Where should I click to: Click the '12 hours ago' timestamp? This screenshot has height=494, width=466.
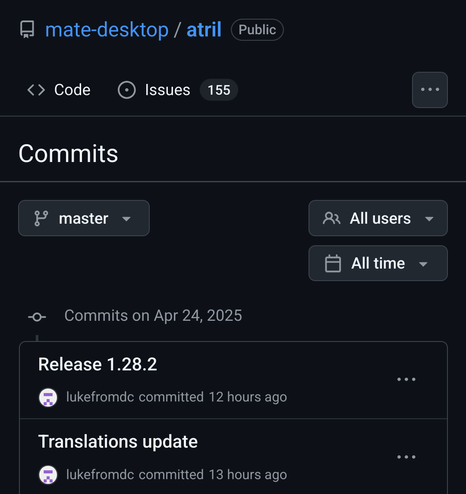(248, 397)
